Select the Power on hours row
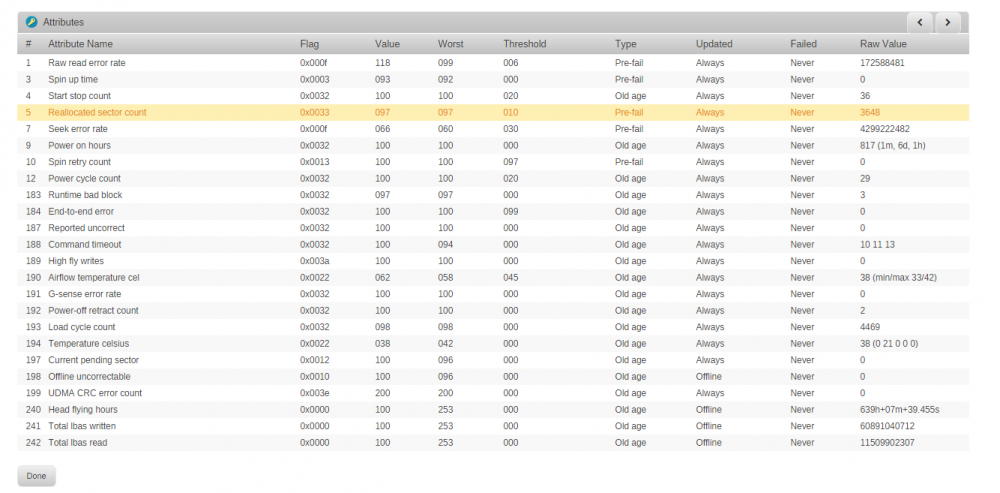 [493, 145]
